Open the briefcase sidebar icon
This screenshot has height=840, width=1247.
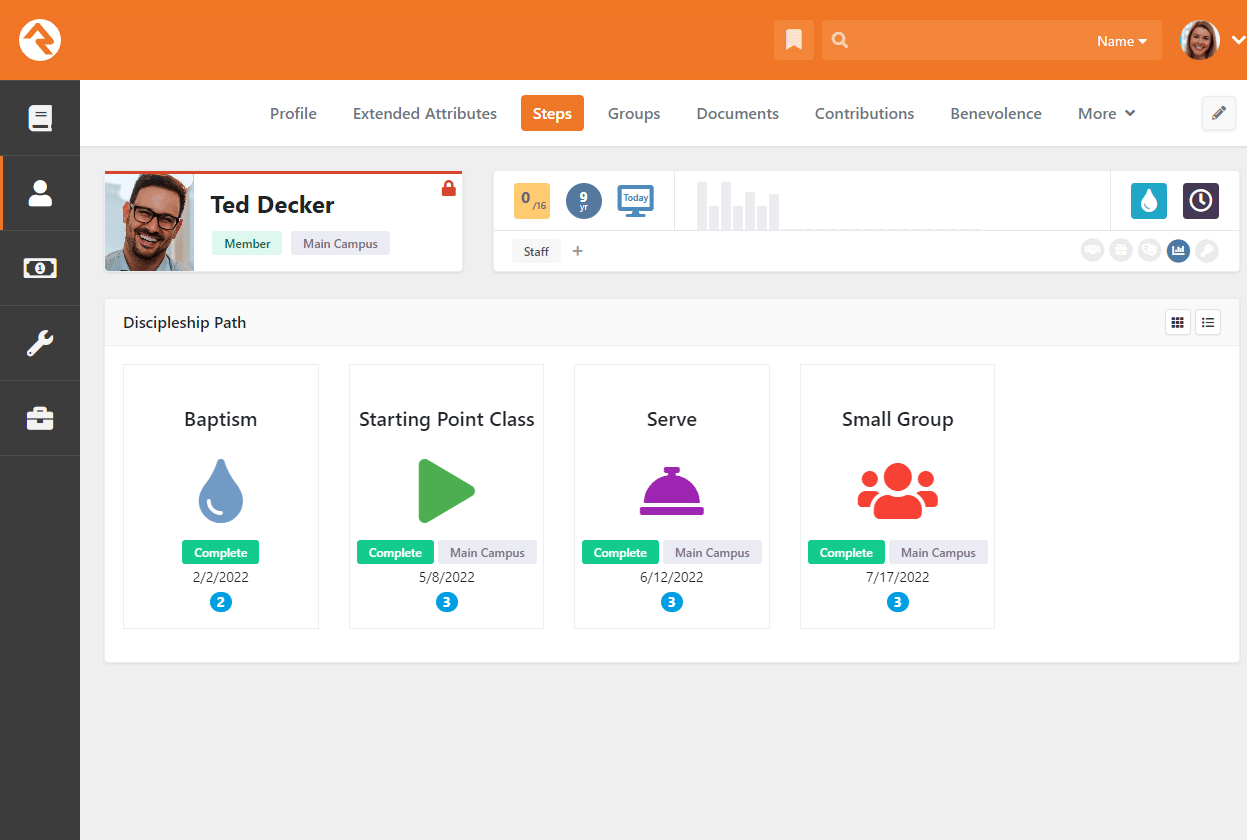tap(40, 418)
